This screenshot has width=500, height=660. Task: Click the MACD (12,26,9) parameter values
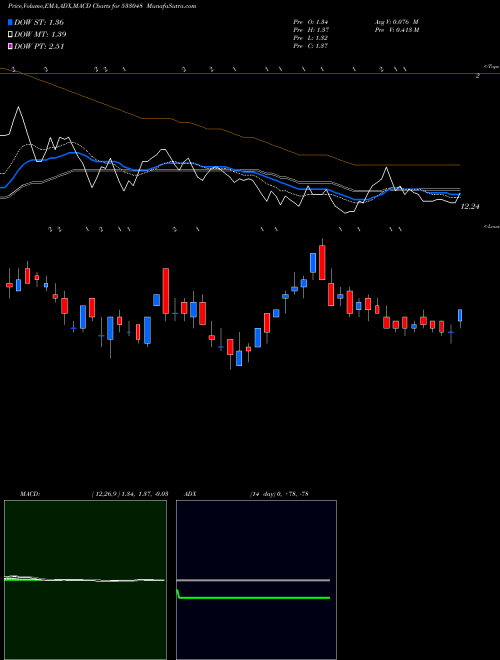pyautogui.click(x=130, y=494)
